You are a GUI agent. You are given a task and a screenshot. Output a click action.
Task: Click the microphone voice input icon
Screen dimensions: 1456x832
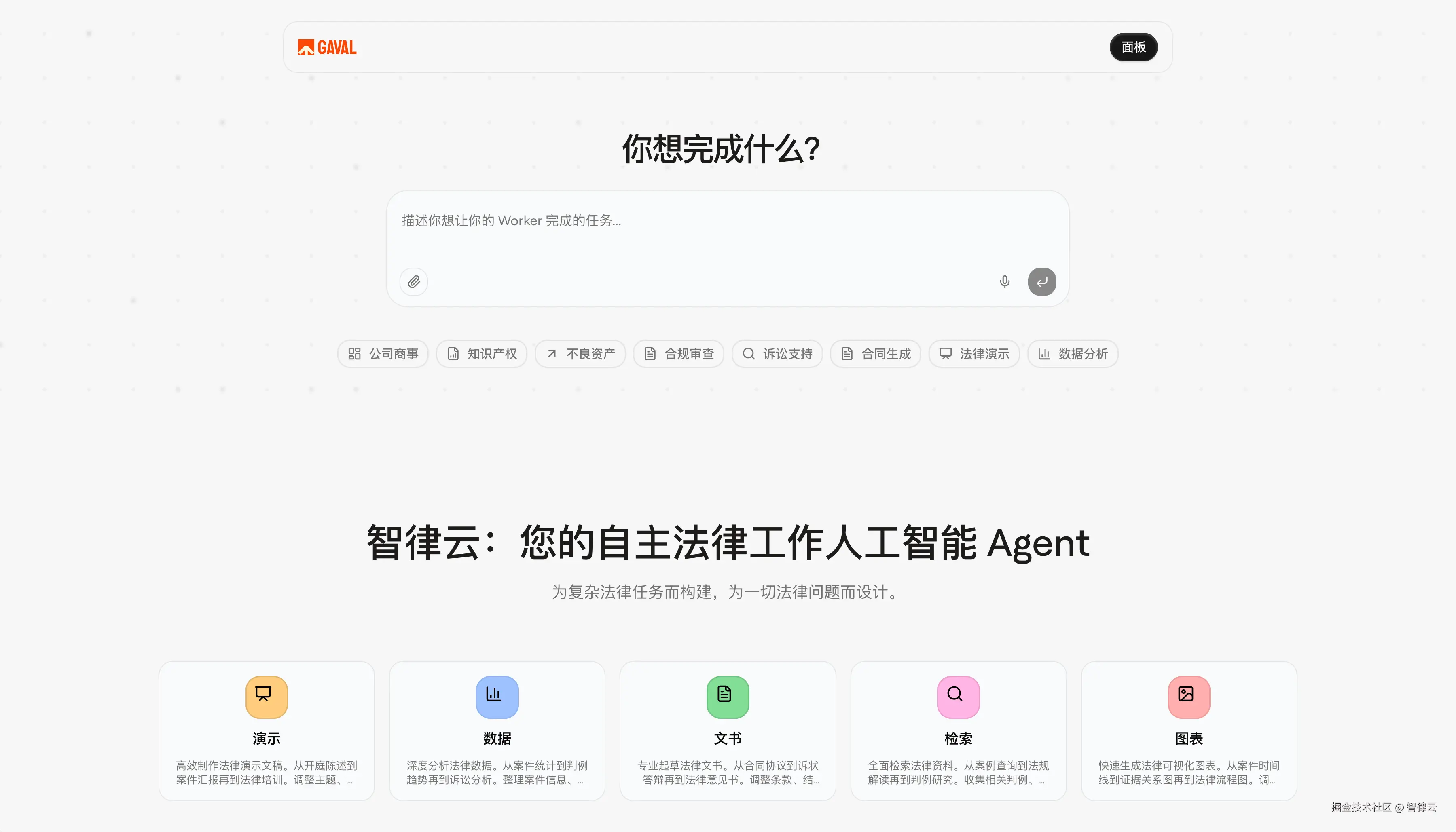[1004, 282]
